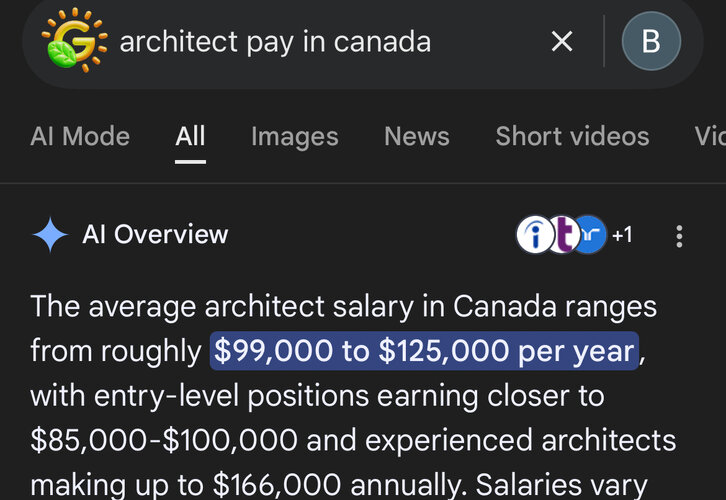Click the $85,000-$100,000 entry-level figure

[164, 439]
